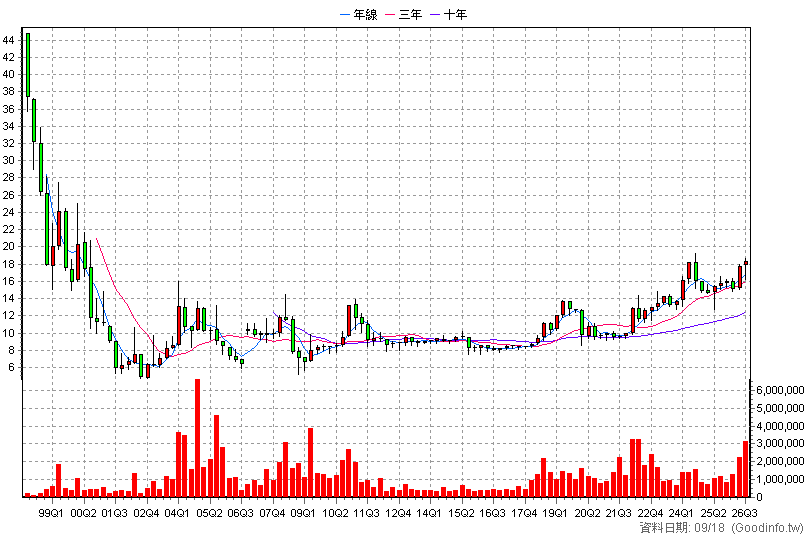Click the tallest red volume bar
808x540 pixels.
[197, 438]
